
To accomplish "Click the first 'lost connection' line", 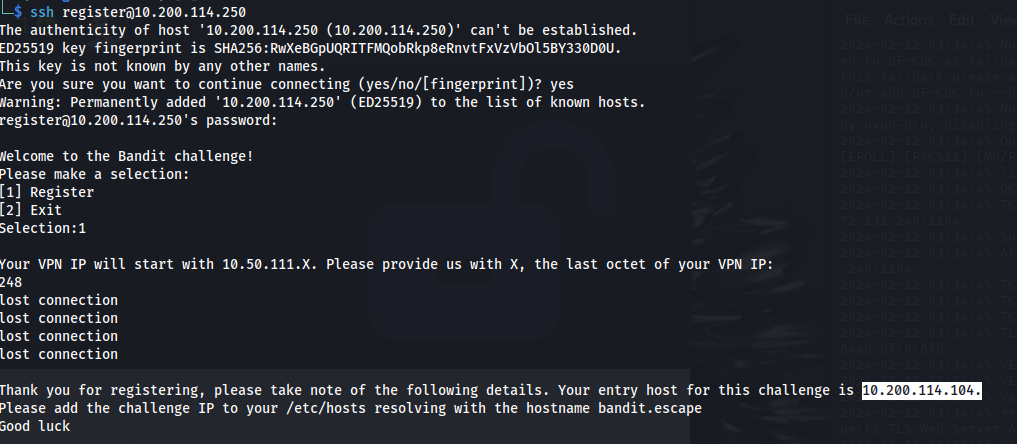I will coord(59,301).
